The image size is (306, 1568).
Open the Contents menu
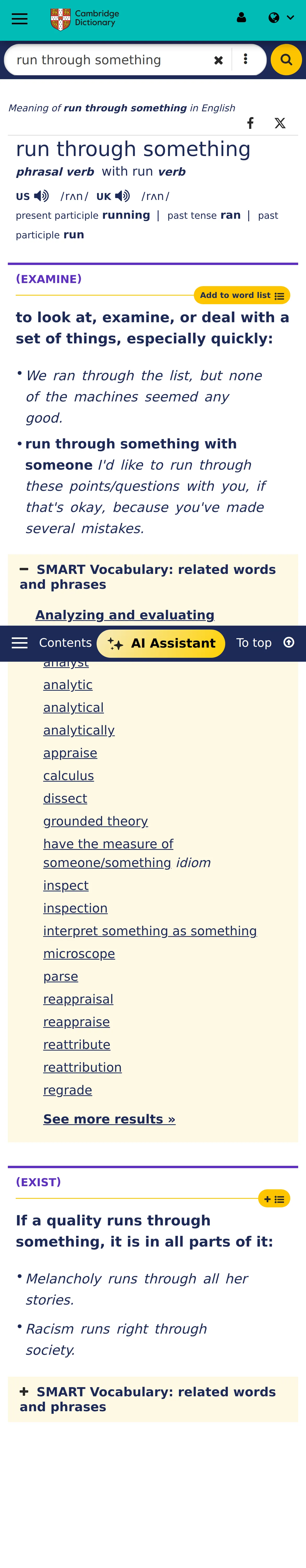(52, 643)
